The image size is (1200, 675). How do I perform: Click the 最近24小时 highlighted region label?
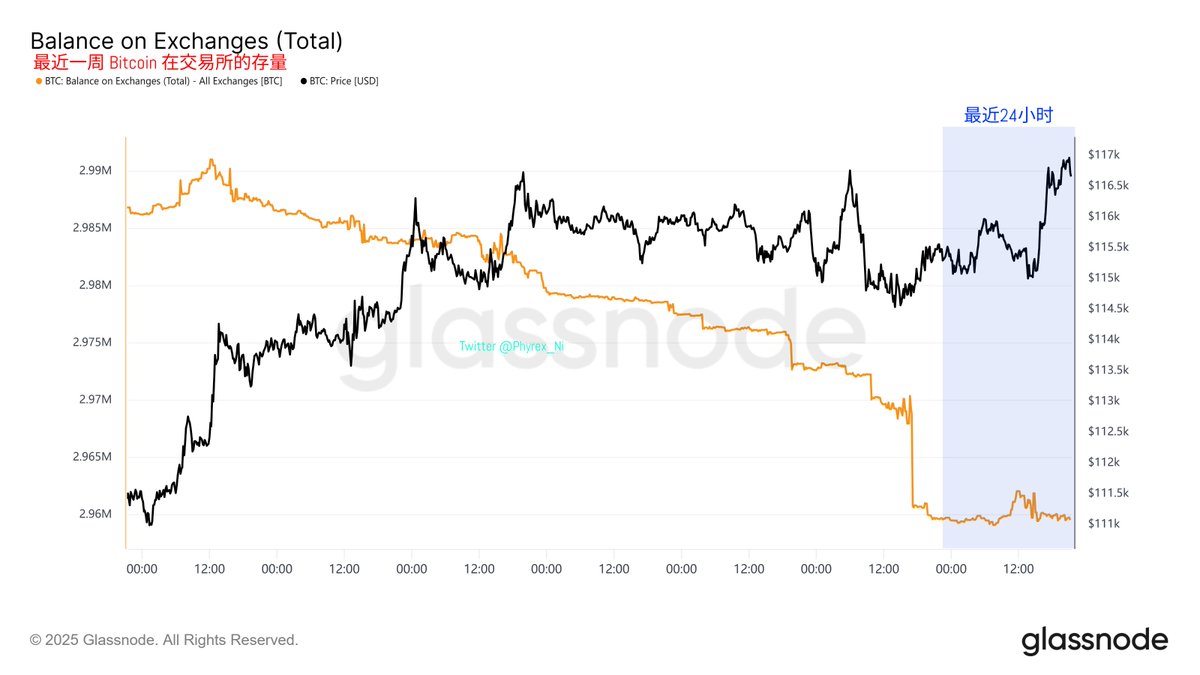pos(1008,115)
